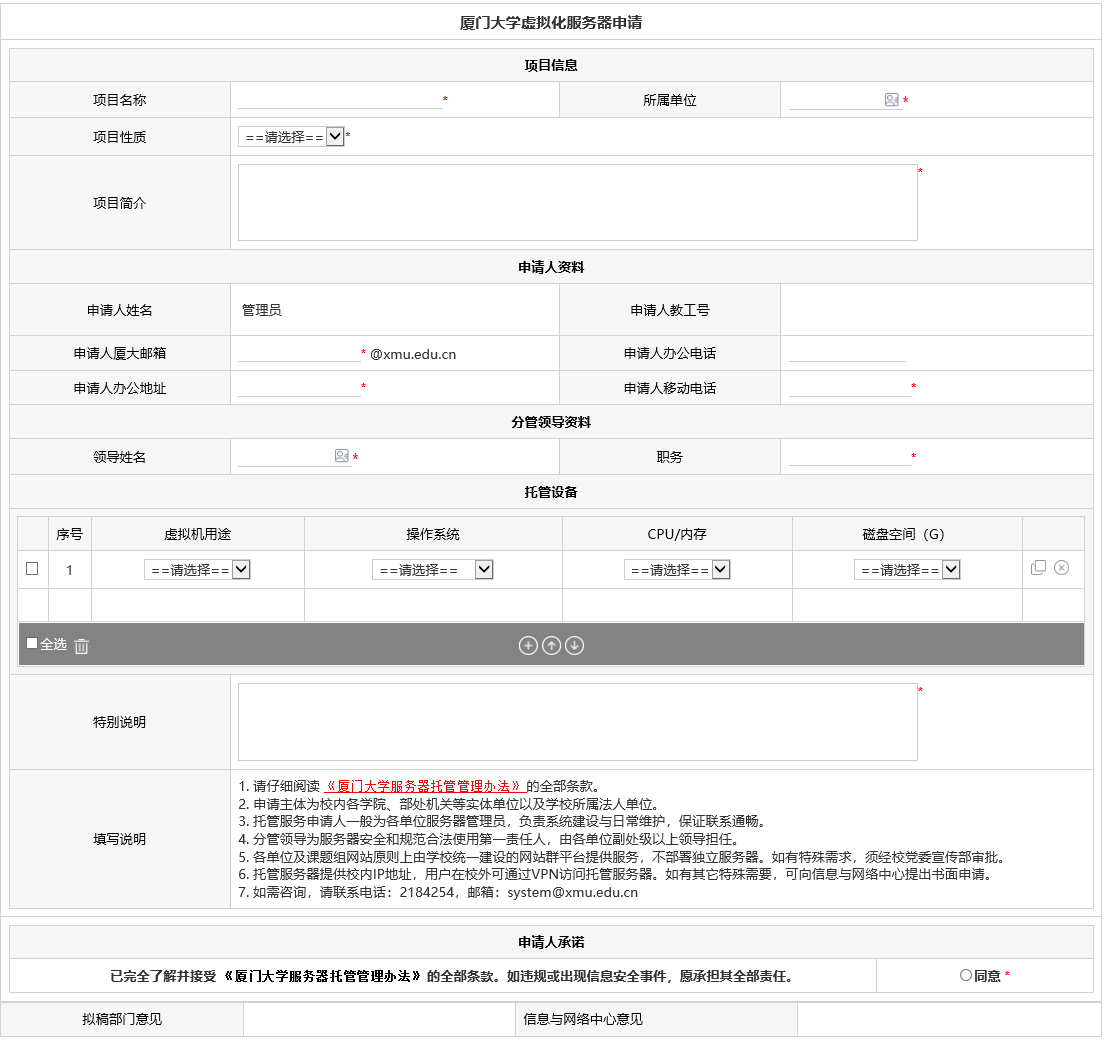The width and height of the screenshot is (1108, 1043).
Task: Remove row 1 with the circled X icon
Action: (1062, 568)
